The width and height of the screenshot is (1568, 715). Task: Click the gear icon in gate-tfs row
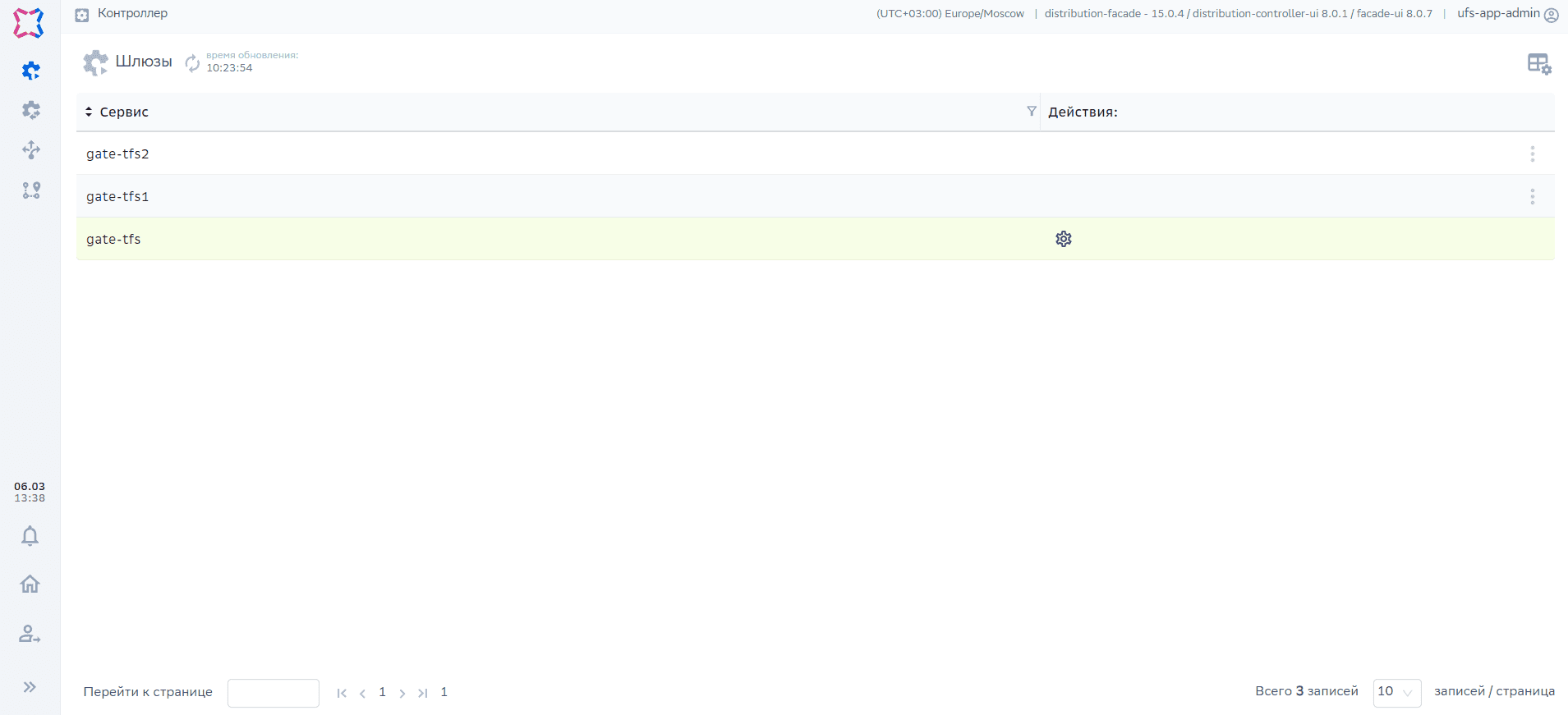[1063, 239]
